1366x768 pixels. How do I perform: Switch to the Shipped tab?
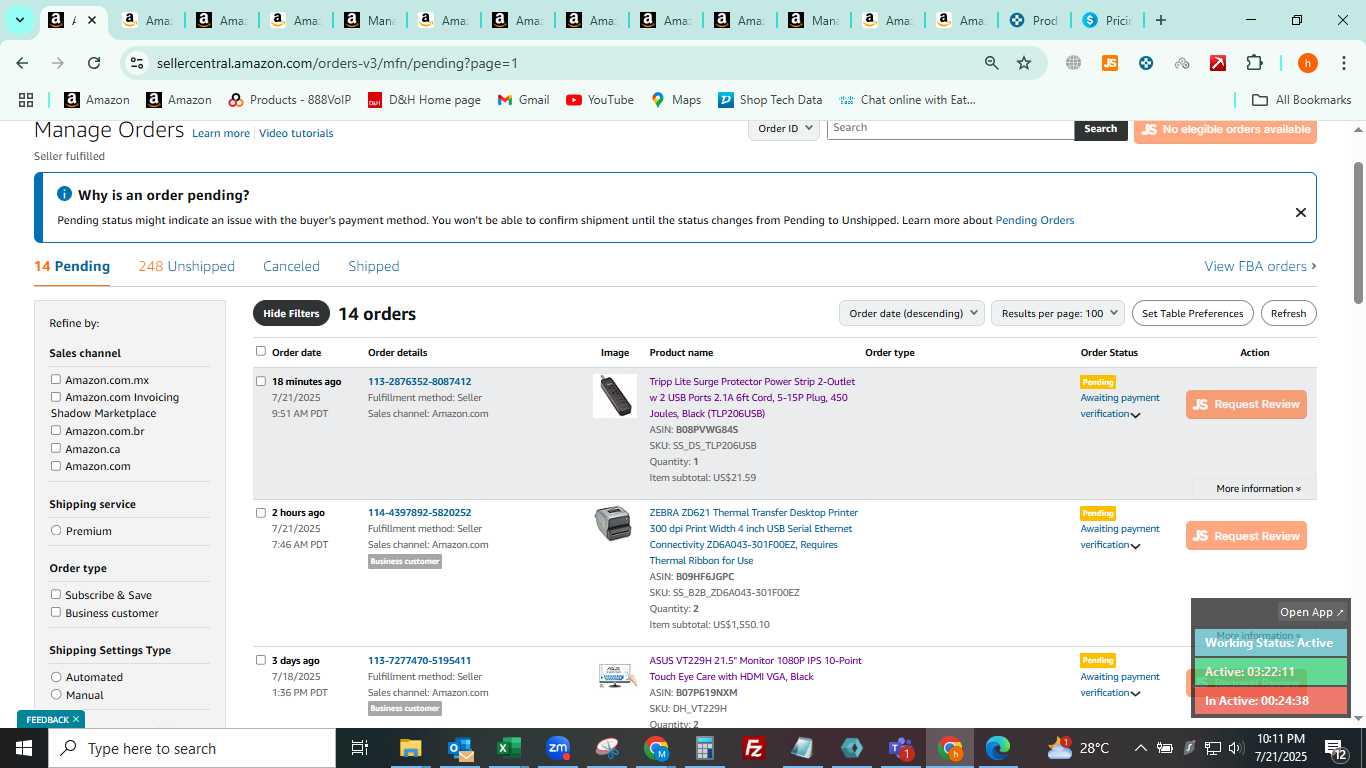click(x=374, y=266)
